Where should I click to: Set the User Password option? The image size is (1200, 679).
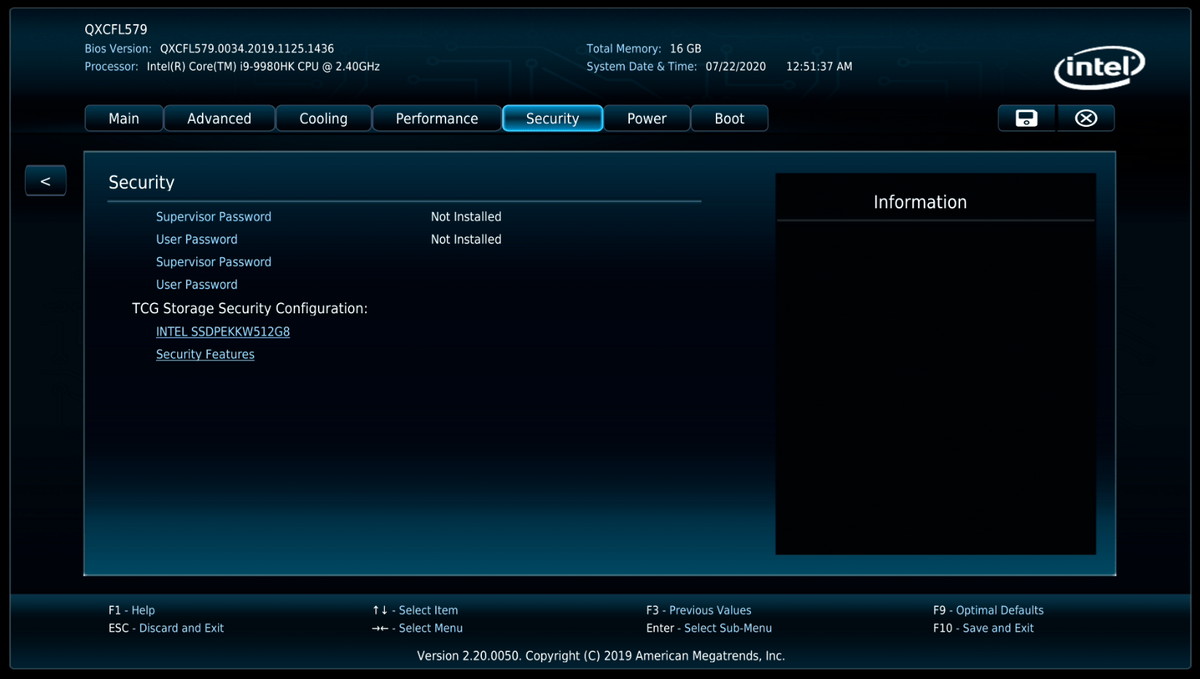pyautogui.click(x=197, y=285)
